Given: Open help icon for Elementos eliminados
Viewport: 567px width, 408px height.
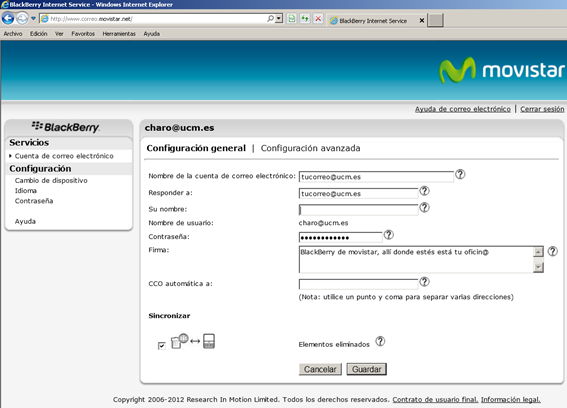Looking at the screenshot, I should [x=380, y=341].
